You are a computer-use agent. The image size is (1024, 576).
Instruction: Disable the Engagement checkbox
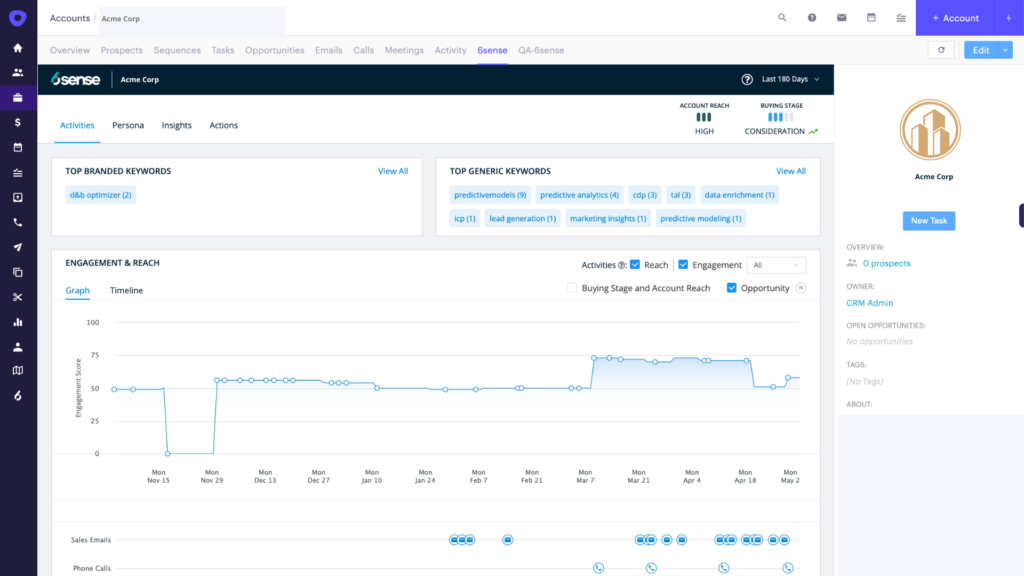point(685,264)
